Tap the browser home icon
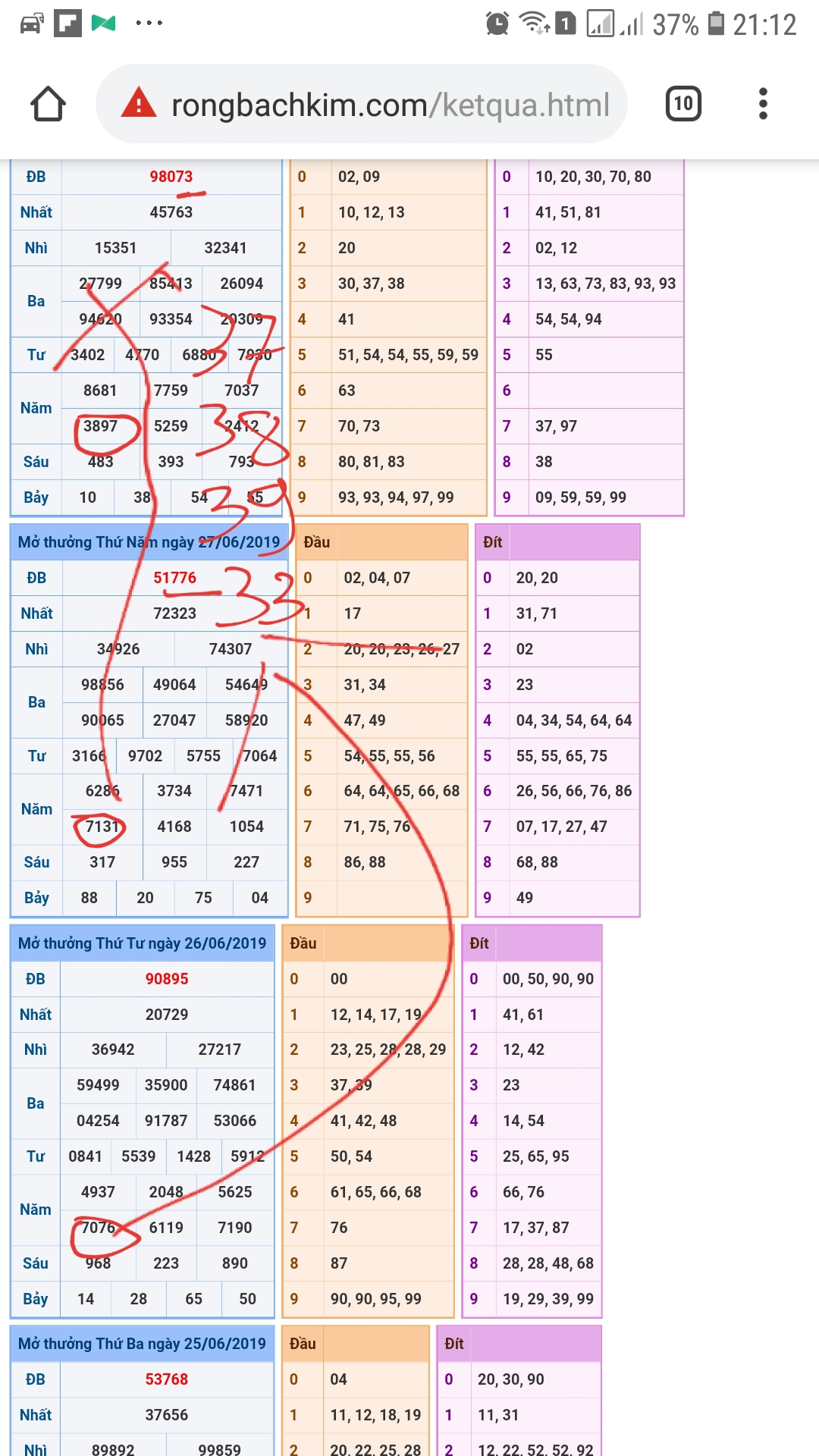The image size is (819, 1456). coord(48,104)
